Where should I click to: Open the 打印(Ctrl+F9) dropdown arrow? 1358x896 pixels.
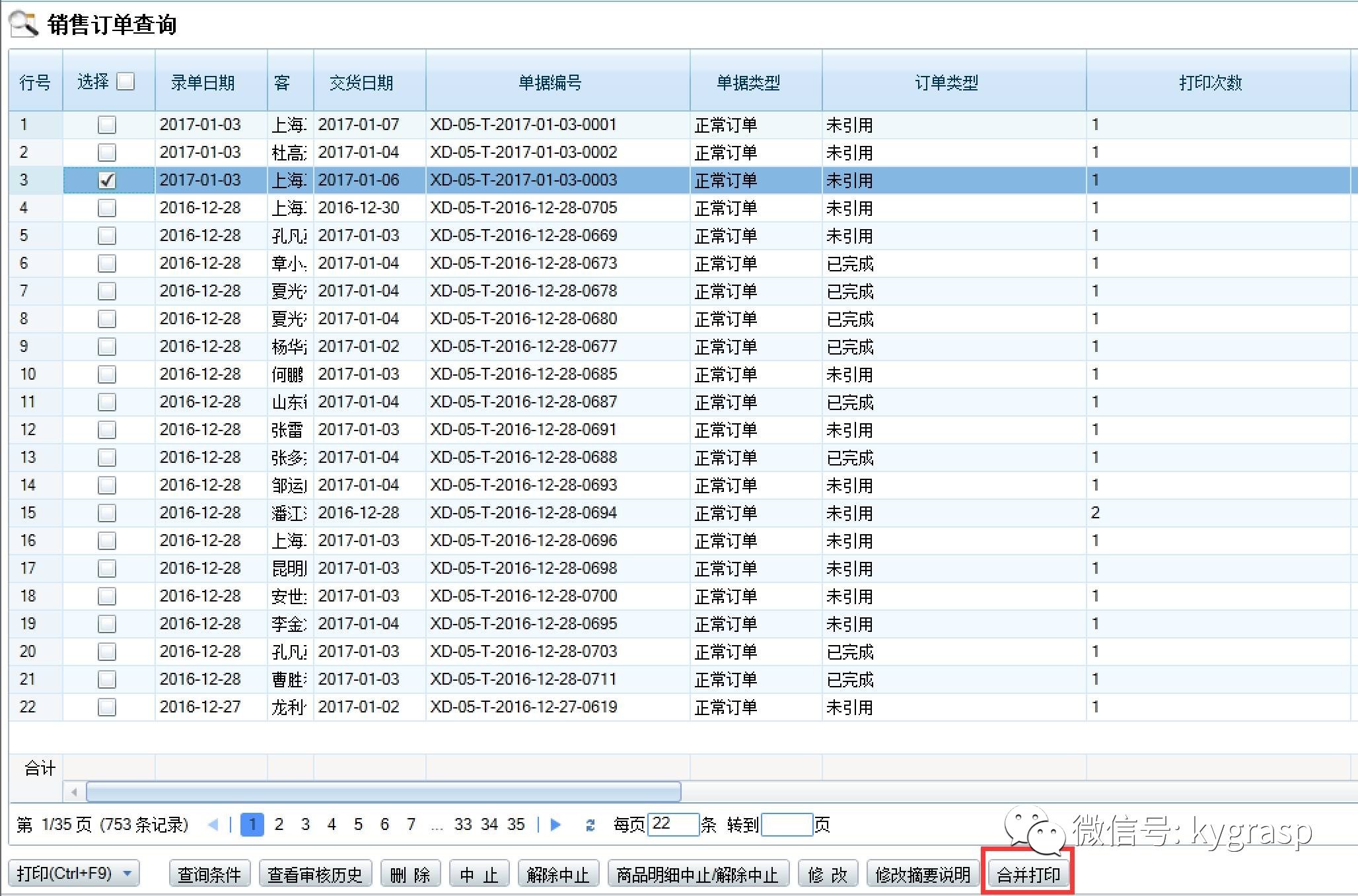pos(127,874)
